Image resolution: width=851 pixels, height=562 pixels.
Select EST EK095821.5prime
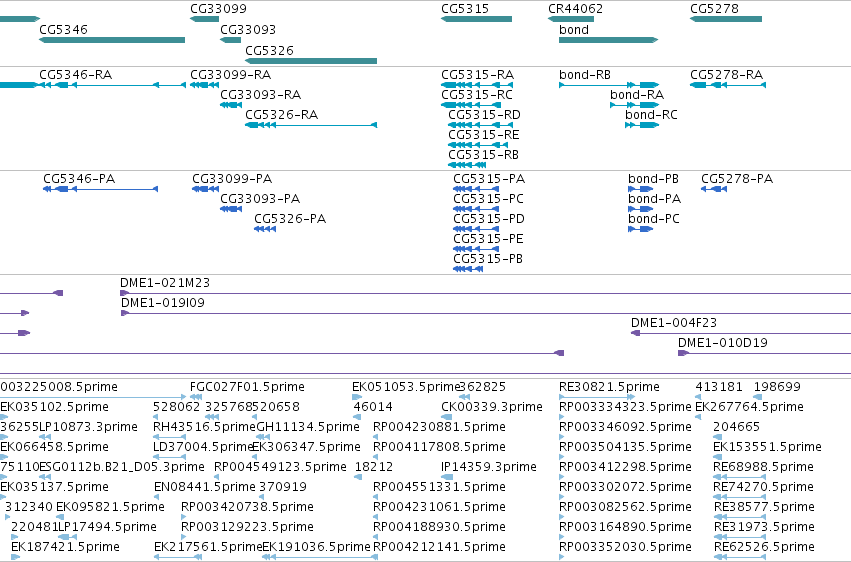point(110,507)
